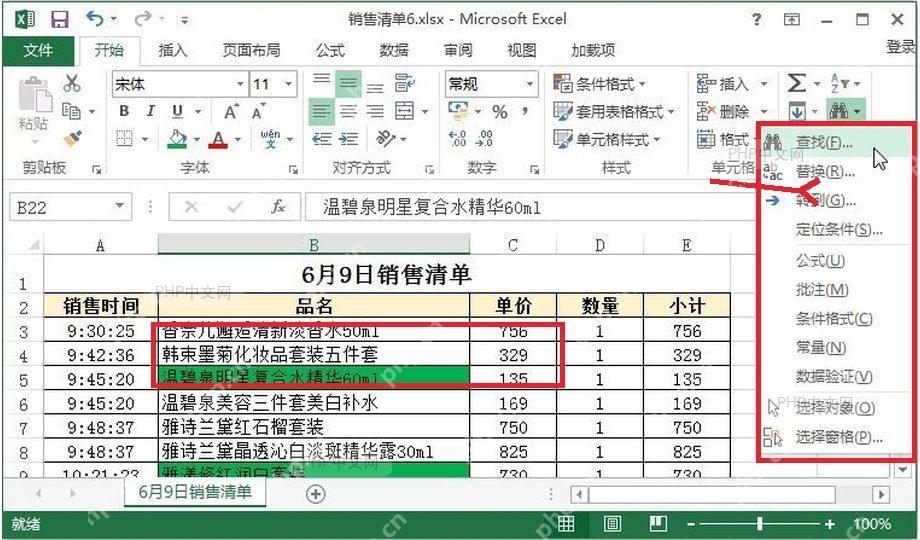Click the Fill down arrow icon

click(x=797, y=110)
